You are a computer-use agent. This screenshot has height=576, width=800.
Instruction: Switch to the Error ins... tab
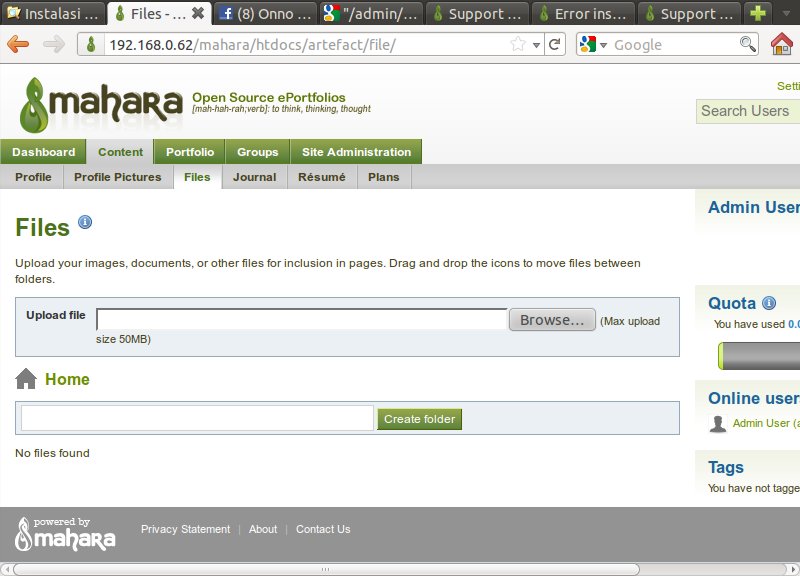pyautogui.click(x=583, y=13)
